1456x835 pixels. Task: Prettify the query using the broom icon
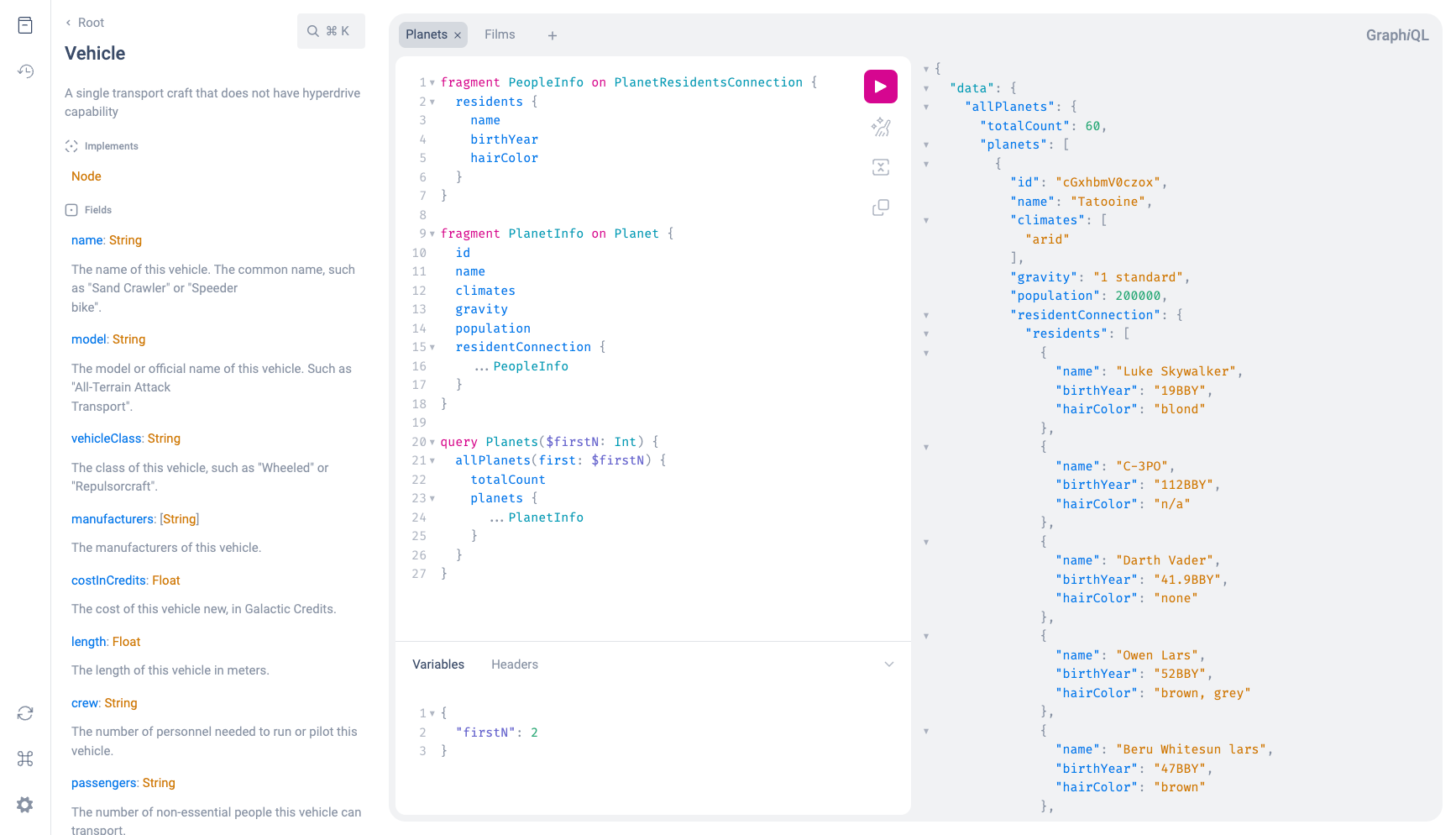[x=880, y=127]
